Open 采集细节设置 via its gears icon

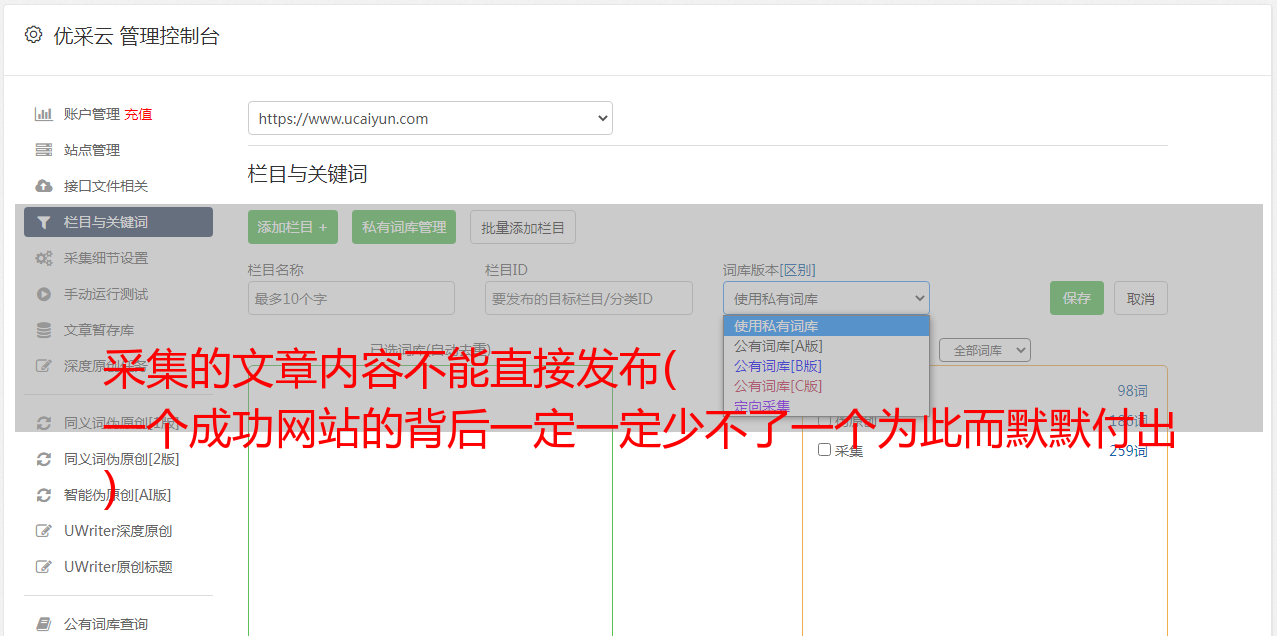coord(43,258)
